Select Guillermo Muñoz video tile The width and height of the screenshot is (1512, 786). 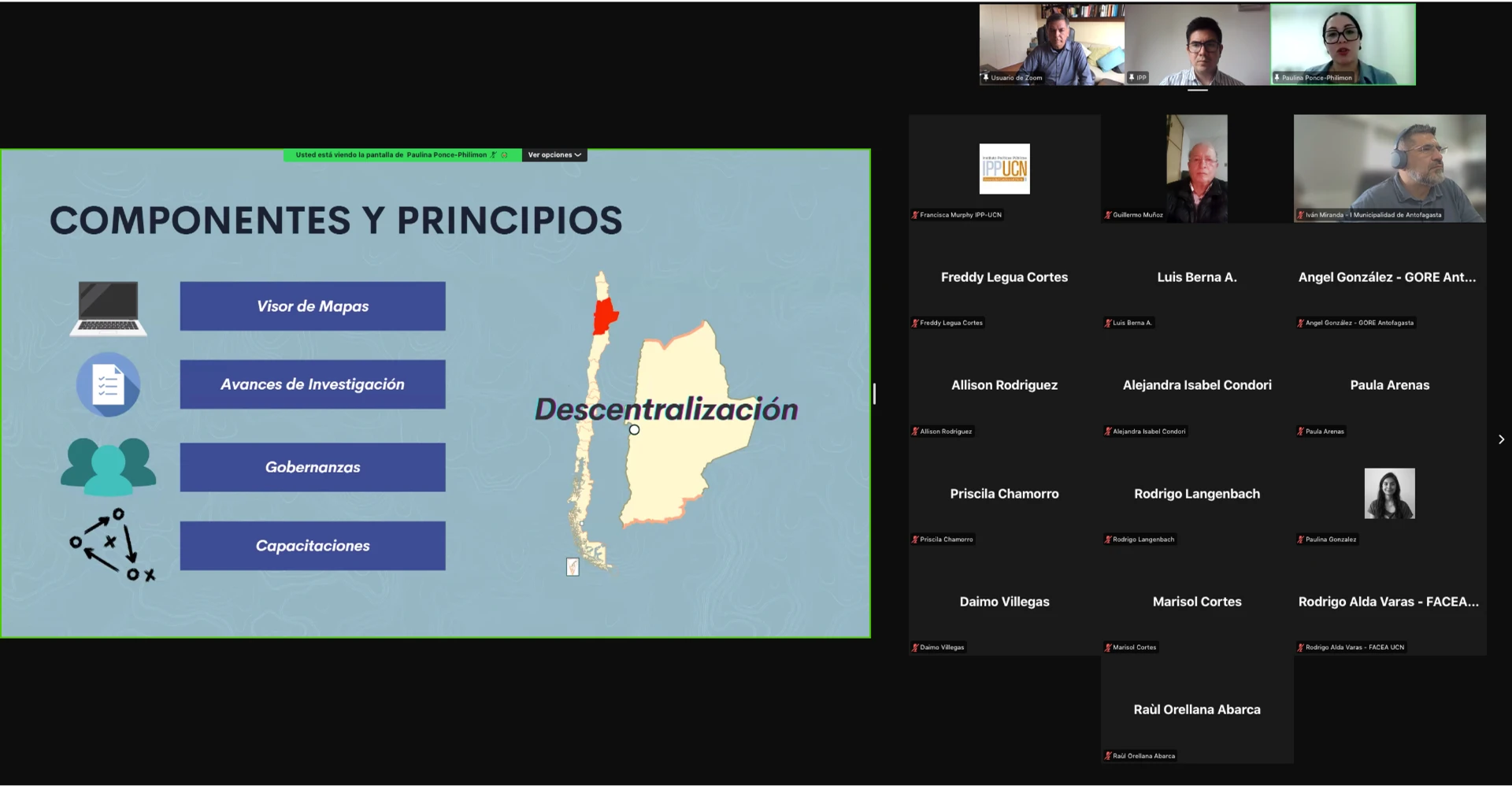(x=1197, y=169)
